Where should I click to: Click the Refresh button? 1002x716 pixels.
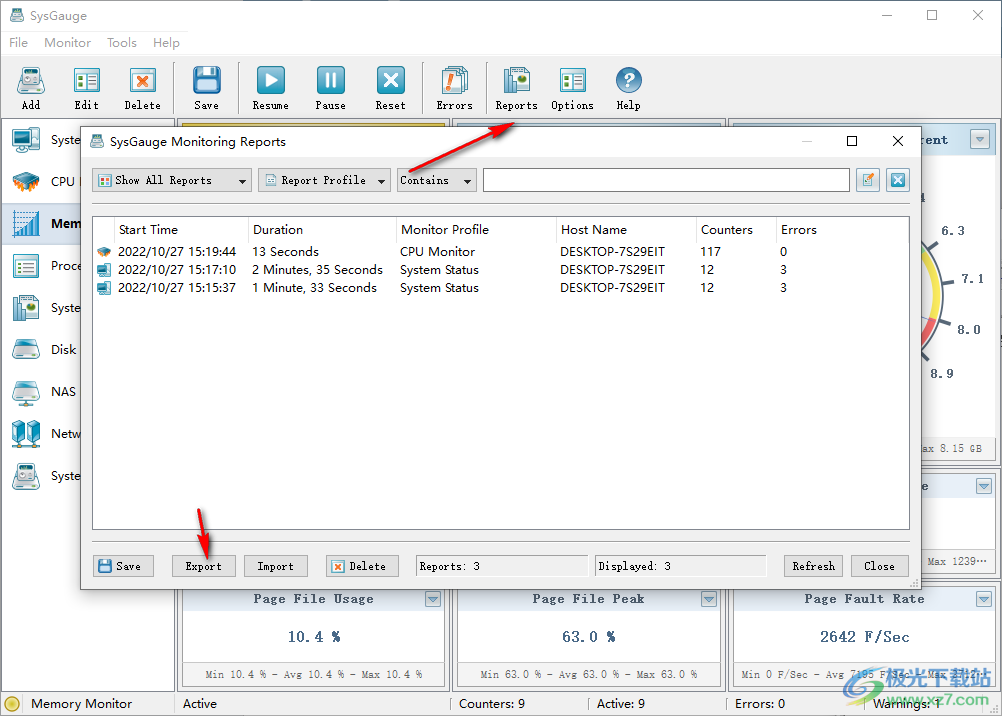[x=813, y=566]
